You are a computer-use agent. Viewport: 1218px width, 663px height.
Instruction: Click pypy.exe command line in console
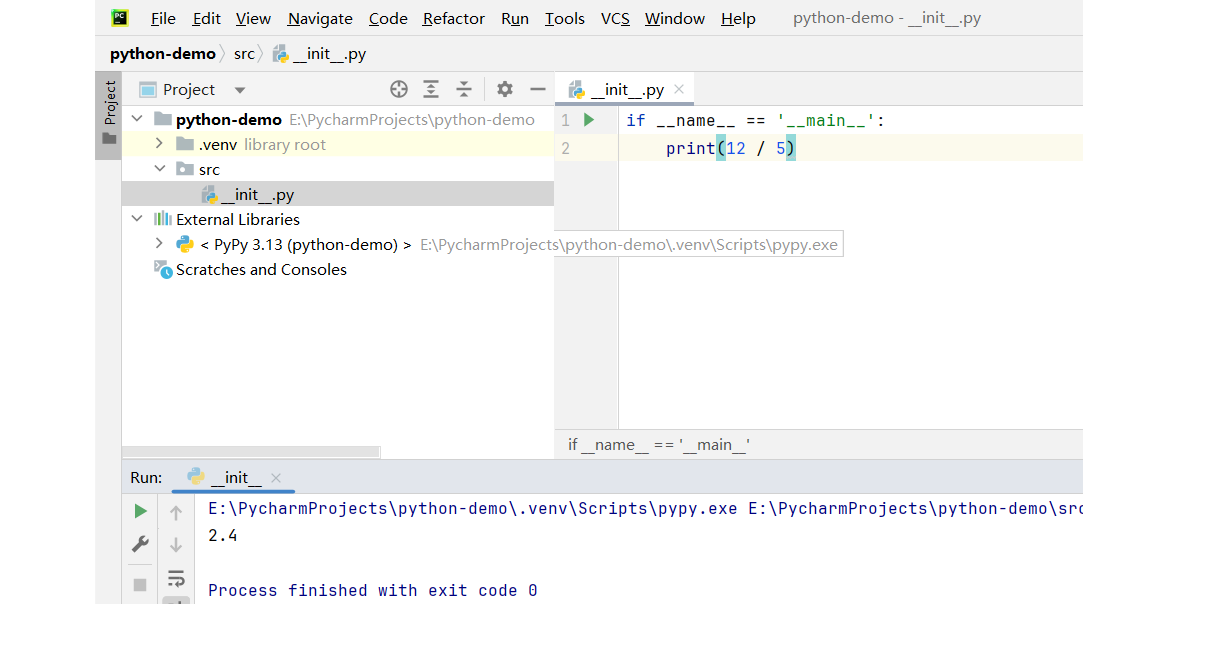coord(645,508)
